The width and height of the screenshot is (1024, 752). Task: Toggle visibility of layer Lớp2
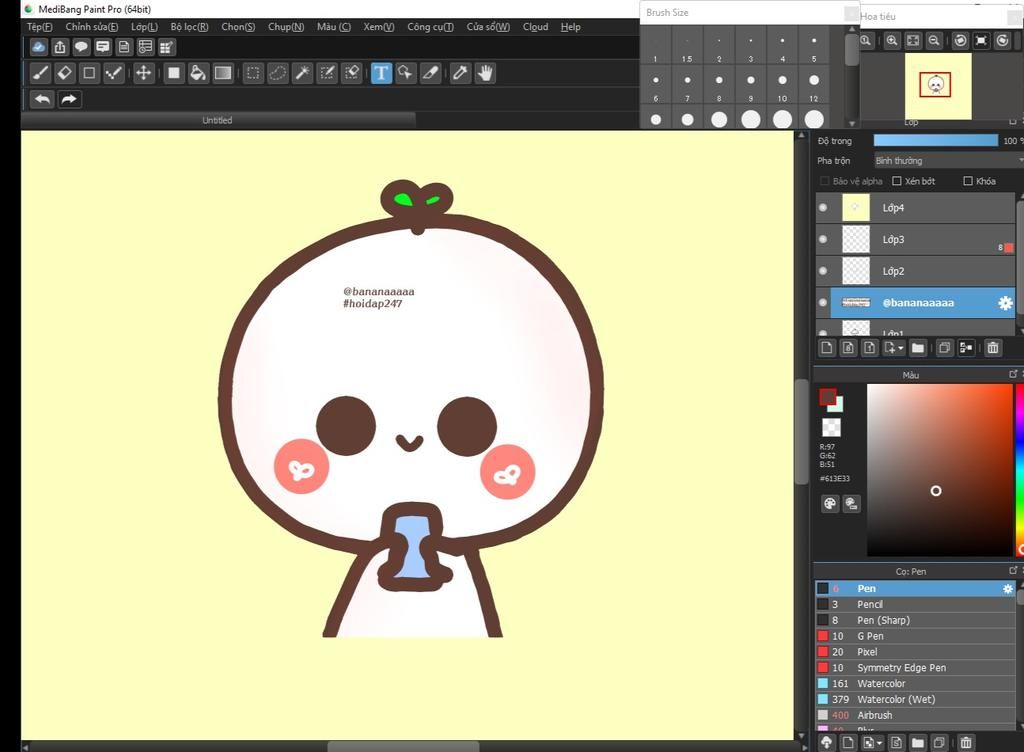click(x=823, y=270)
